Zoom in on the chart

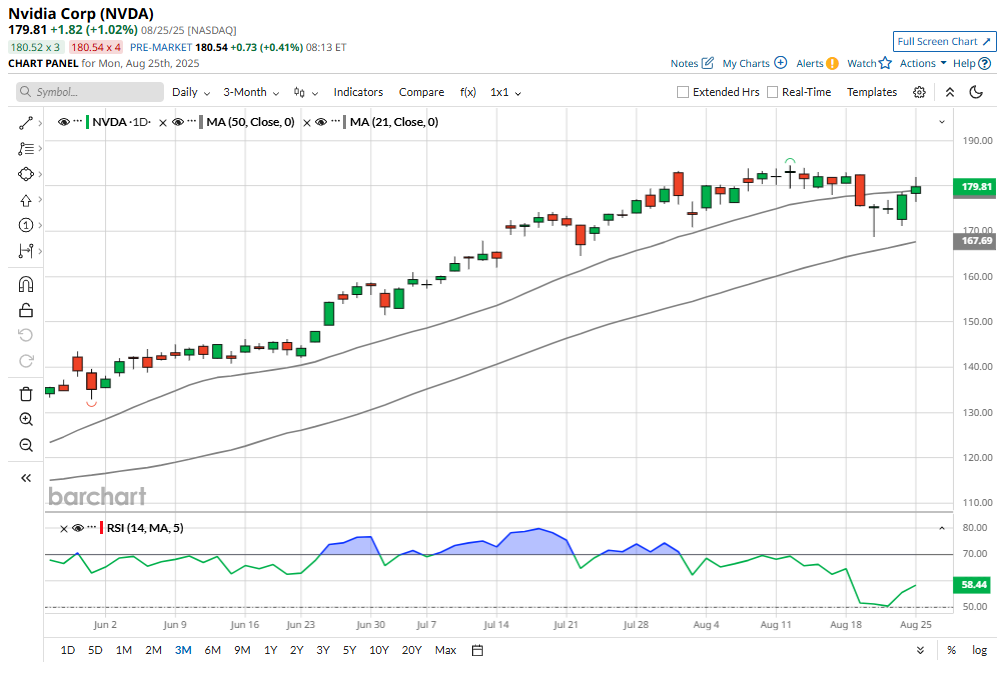click(26, 419)
